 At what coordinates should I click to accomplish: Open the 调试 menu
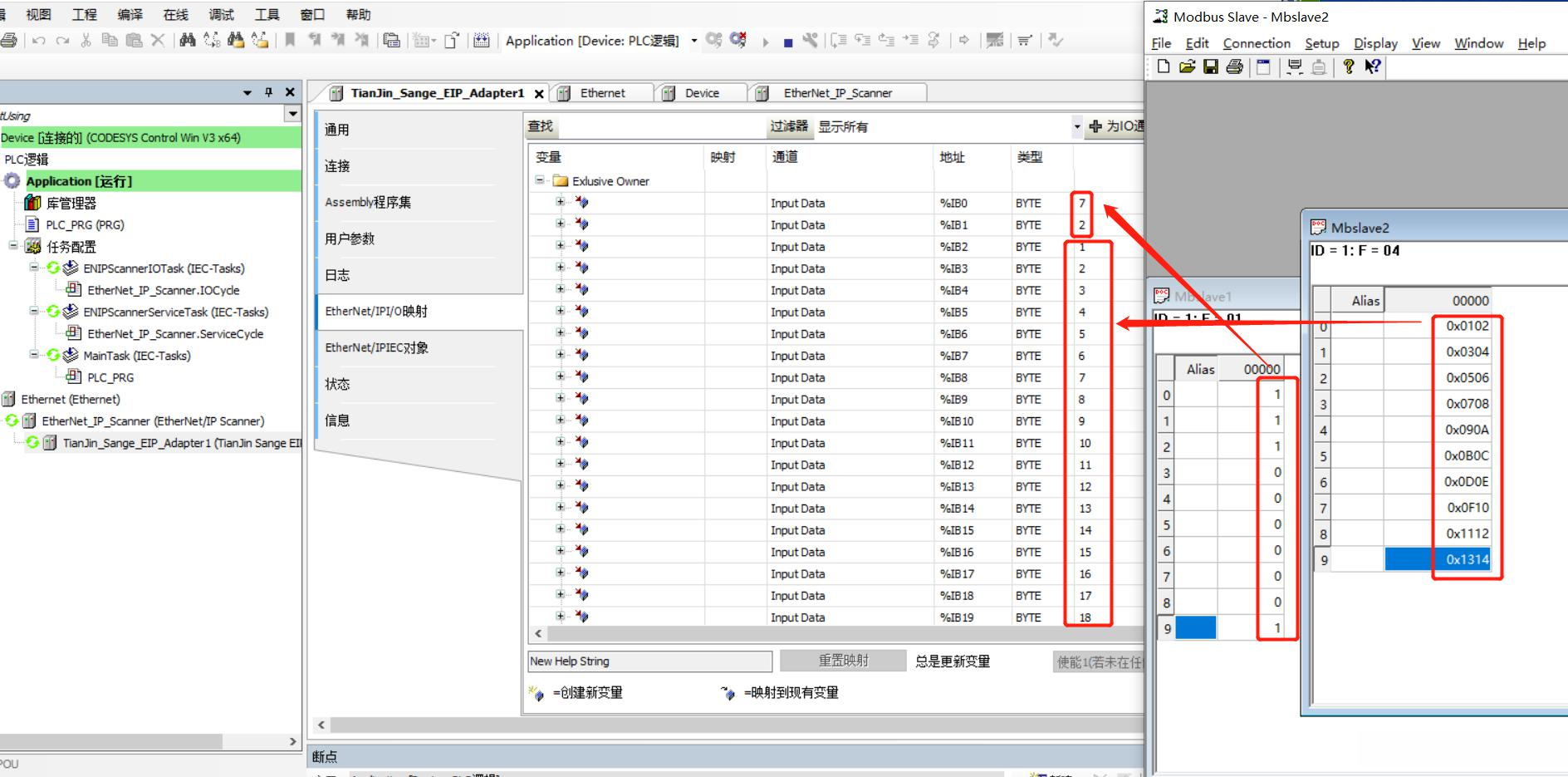coord(221,14)
